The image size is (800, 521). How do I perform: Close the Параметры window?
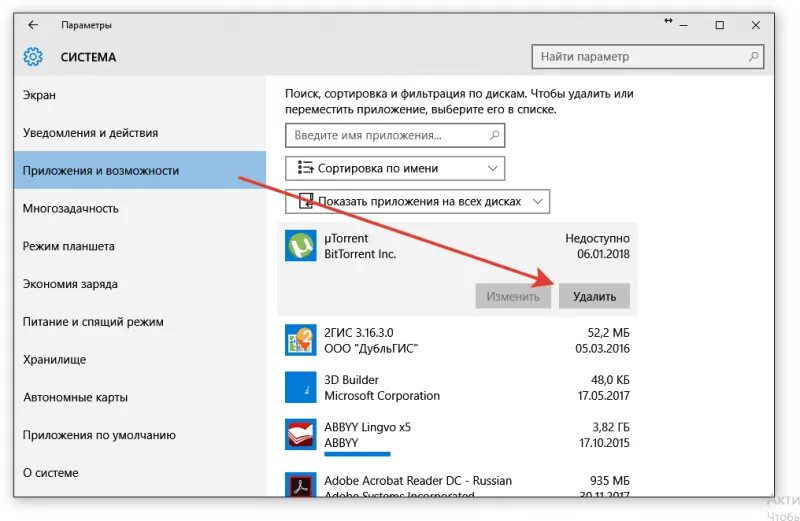pos(756,25)
